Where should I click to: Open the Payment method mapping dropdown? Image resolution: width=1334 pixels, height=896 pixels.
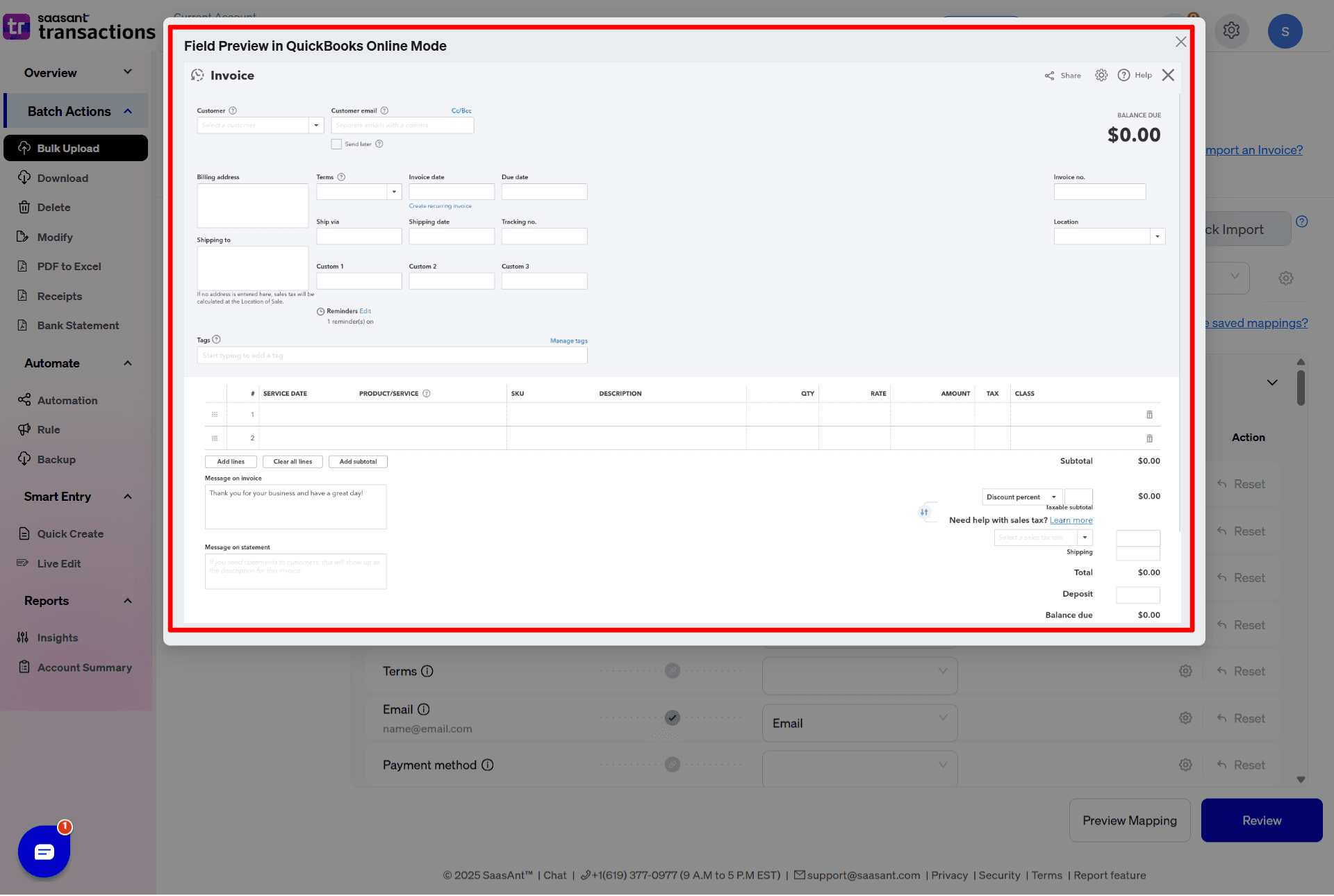[x=859, y=768]
